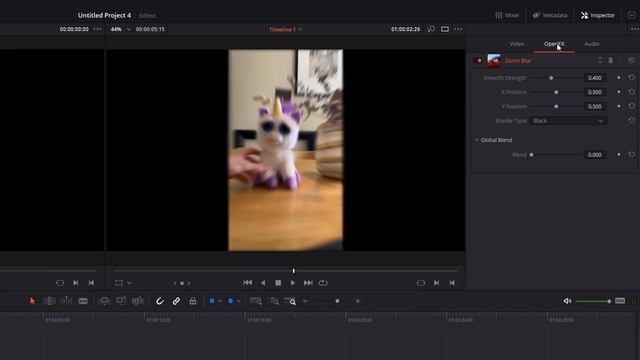
Task: Open the flag color dropdown arrow
Action: (x=220, y=301)
